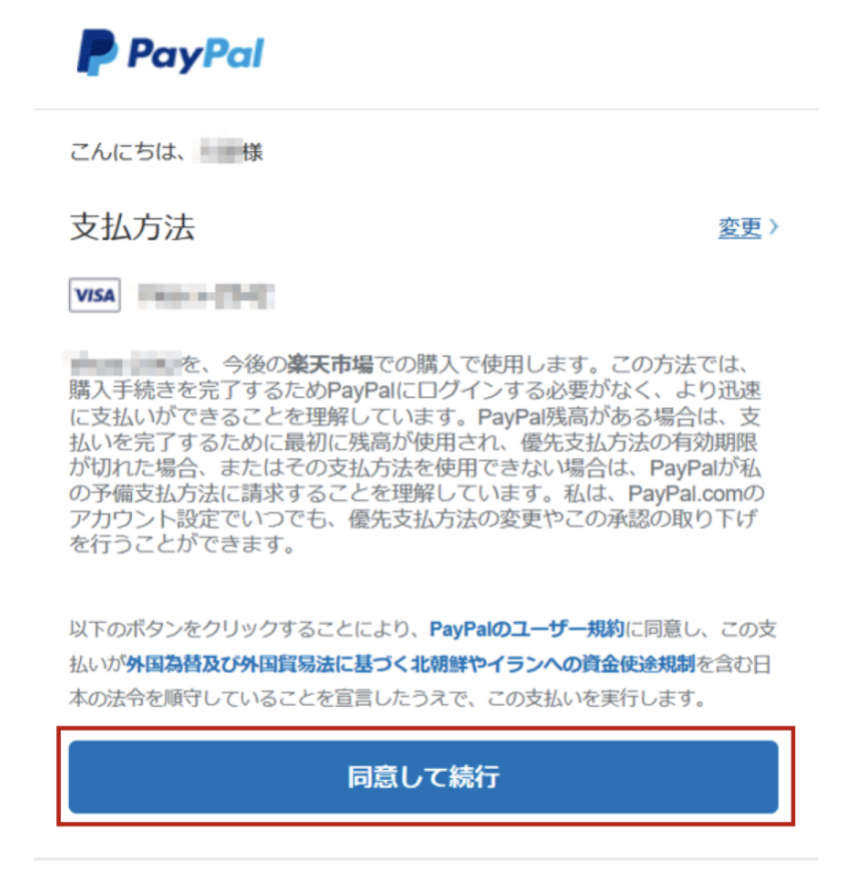The width and height of the screenshot is (868, 880).
Task: Click the PayPal wordmark text in header
Action: (x=196, y=54)
